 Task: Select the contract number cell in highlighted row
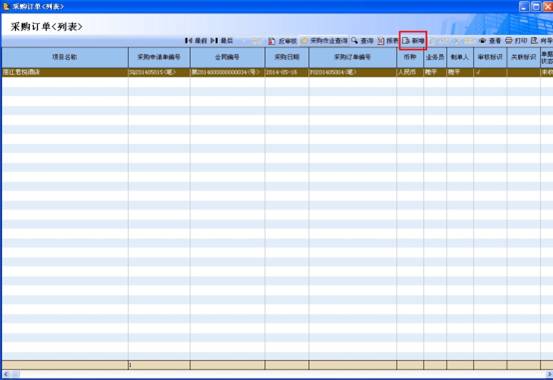click(x=227, y=72)
